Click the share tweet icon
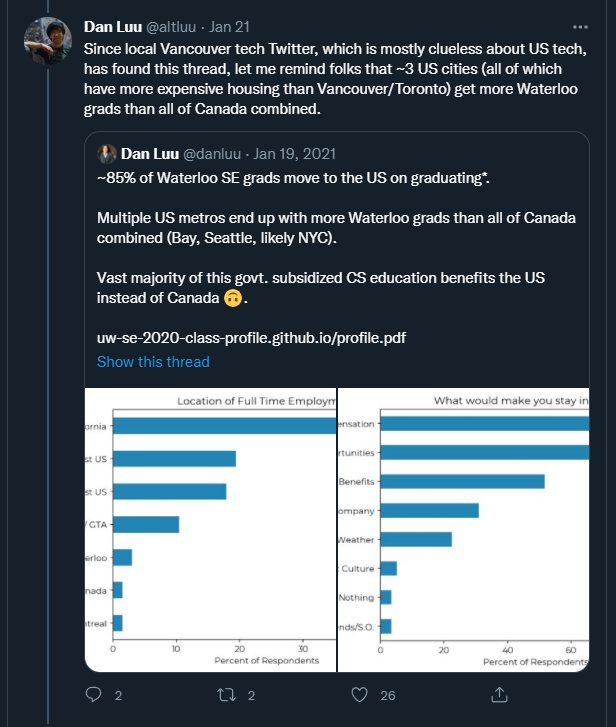This screenshot has width=616, height=727. (498, 694)
